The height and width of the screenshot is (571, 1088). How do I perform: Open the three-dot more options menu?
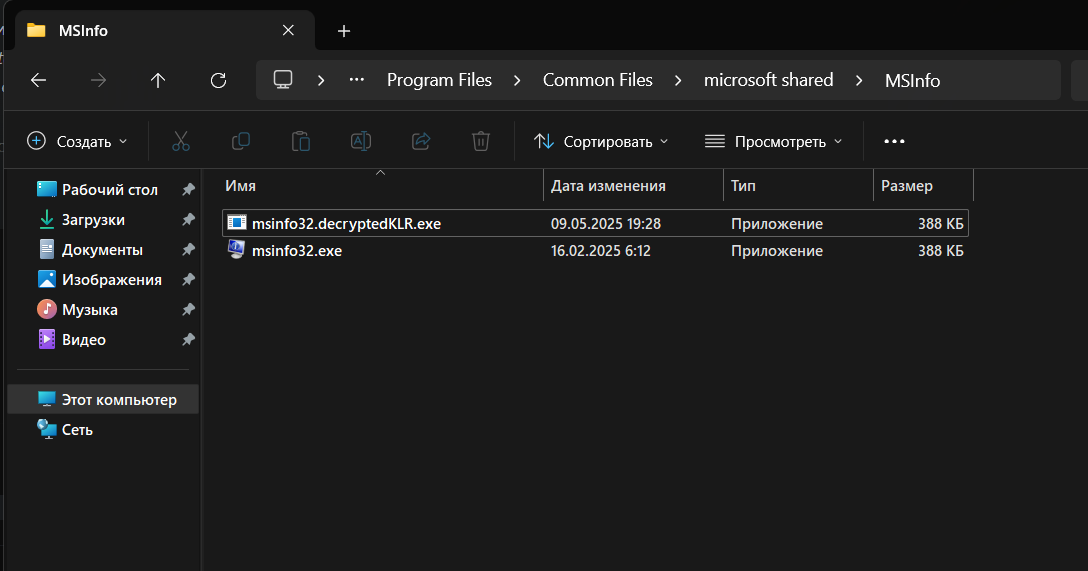point(894,141)
